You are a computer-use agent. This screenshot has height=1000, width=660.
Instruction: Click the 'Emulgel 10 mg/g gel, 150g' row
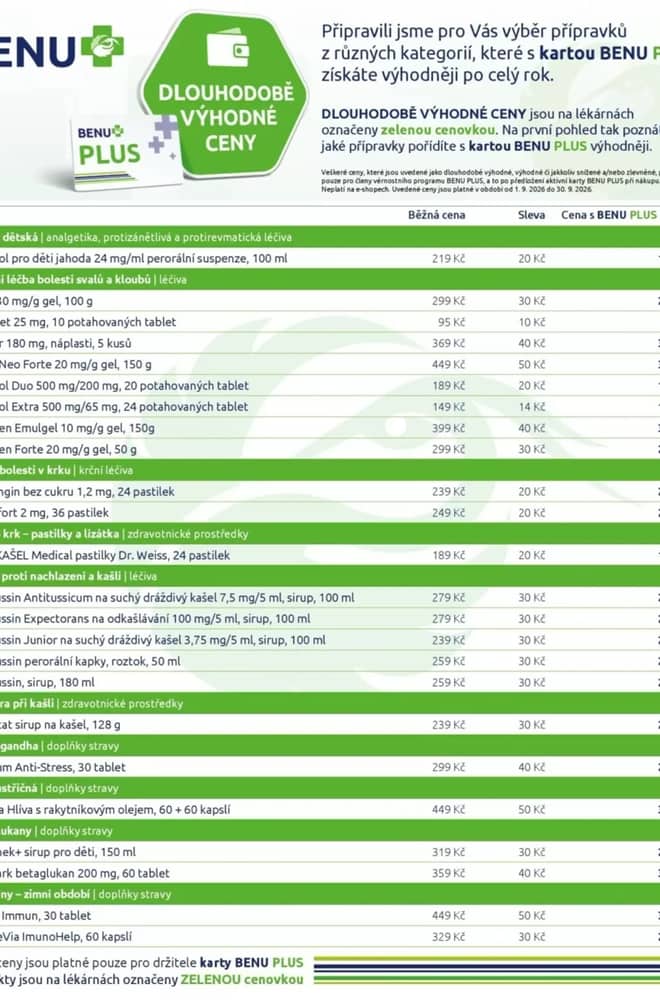[330, 428]
